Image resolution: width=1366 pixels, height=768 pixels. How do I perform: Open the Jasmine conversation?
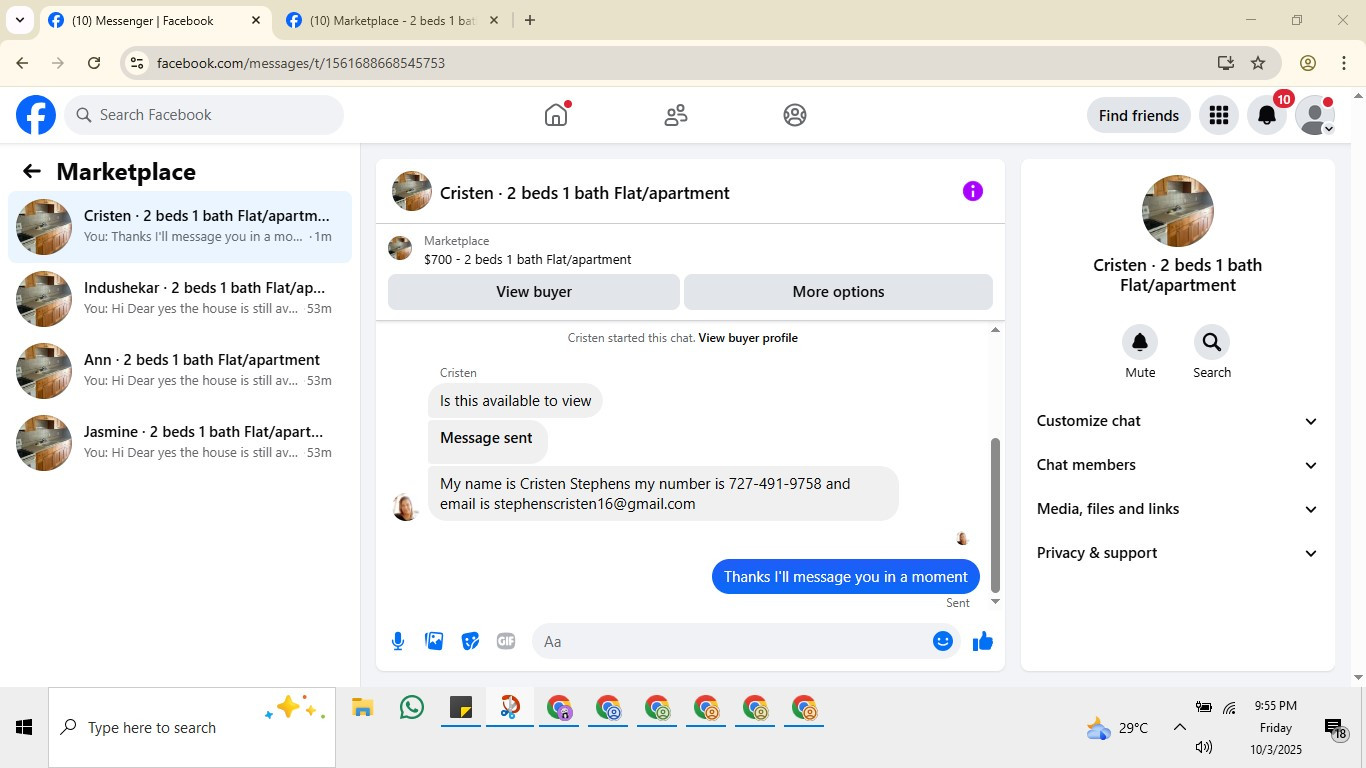(x=180, y=443)
